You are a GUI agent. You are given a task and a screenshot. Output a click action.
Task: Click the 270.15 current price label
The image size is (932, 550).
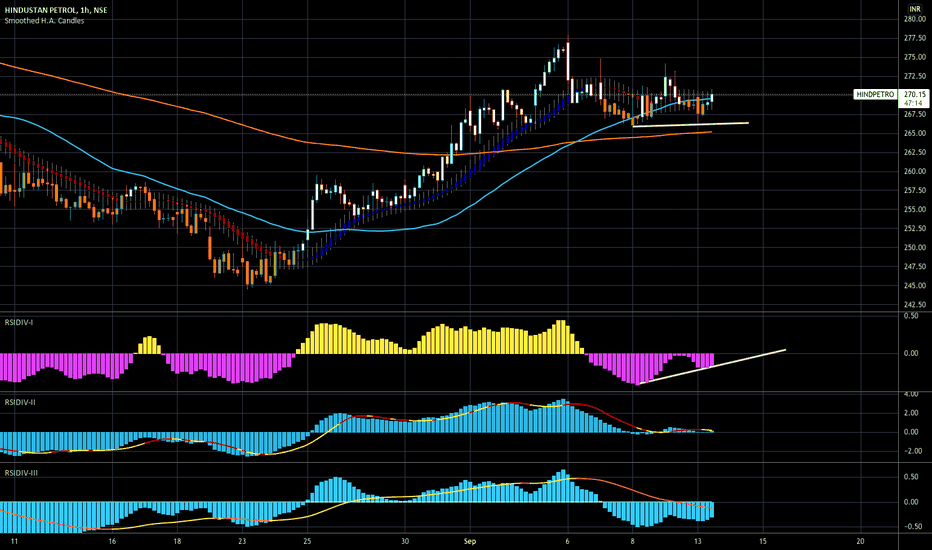[915, 95]
